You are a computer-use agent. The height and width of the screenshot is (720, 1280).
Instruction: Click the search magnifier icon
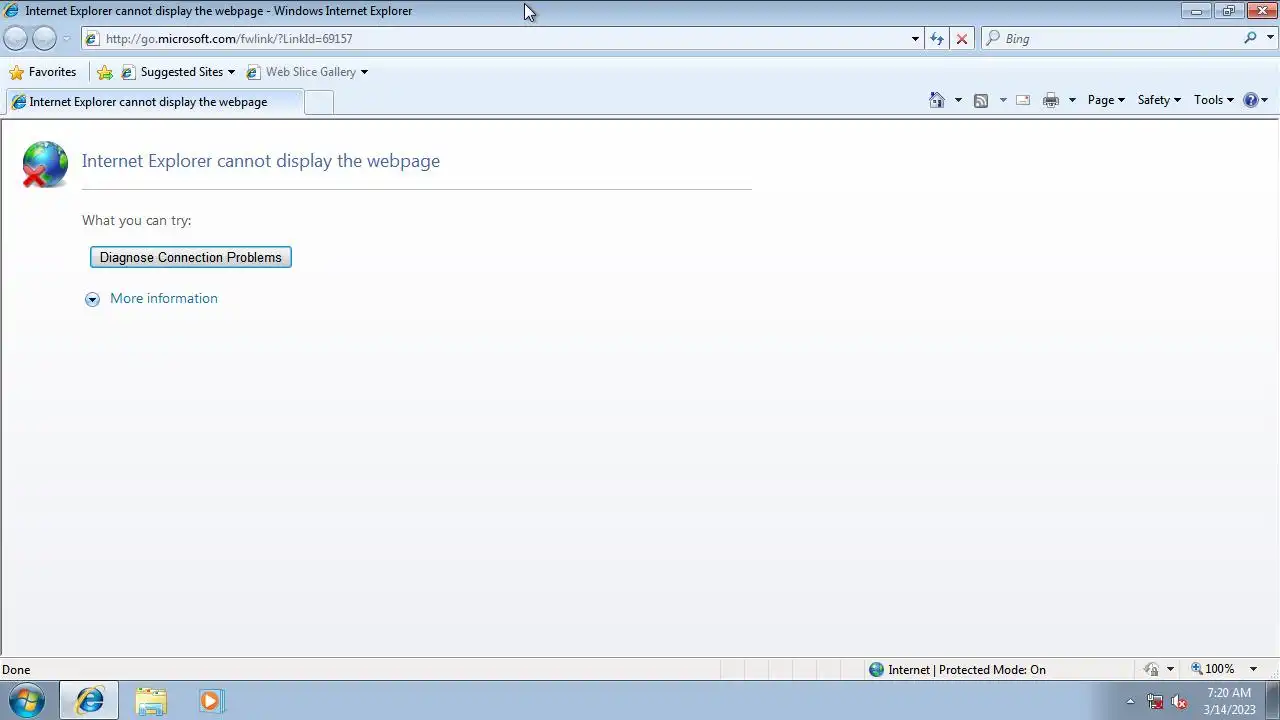click(1250, 38)
